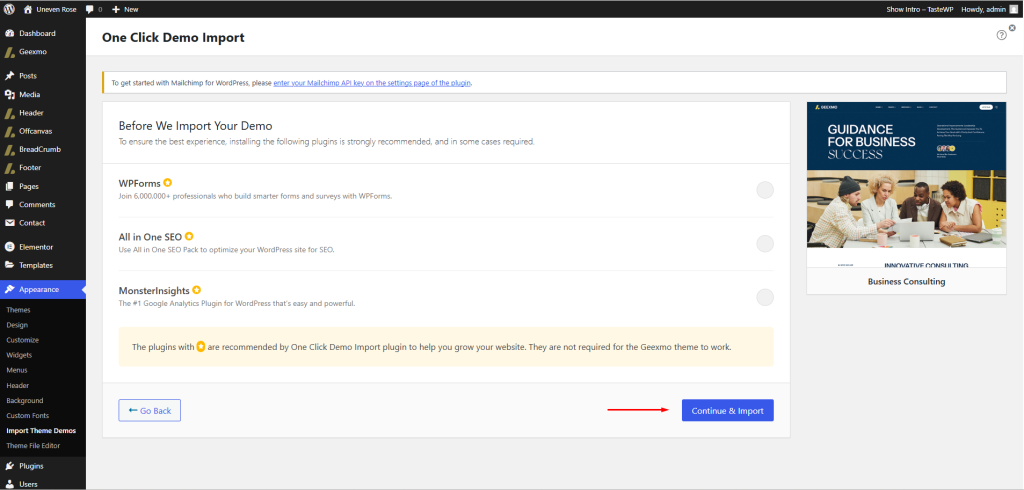Select Customize under Appearance
The height and width of the screenshot is (490, 1024).
pos(23,340)
